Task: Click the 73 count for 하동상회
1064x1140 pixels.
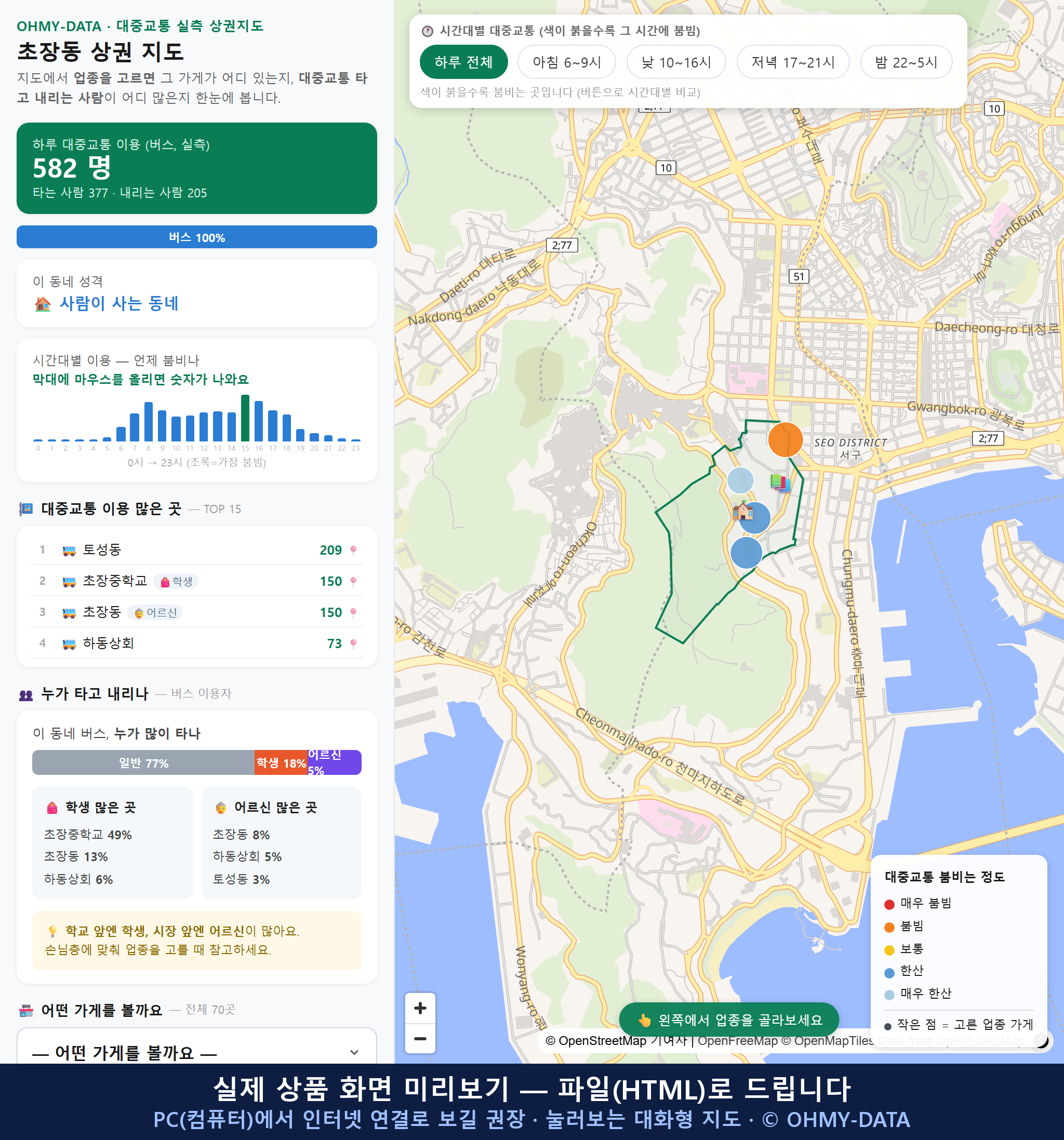Action: [335, 643]
